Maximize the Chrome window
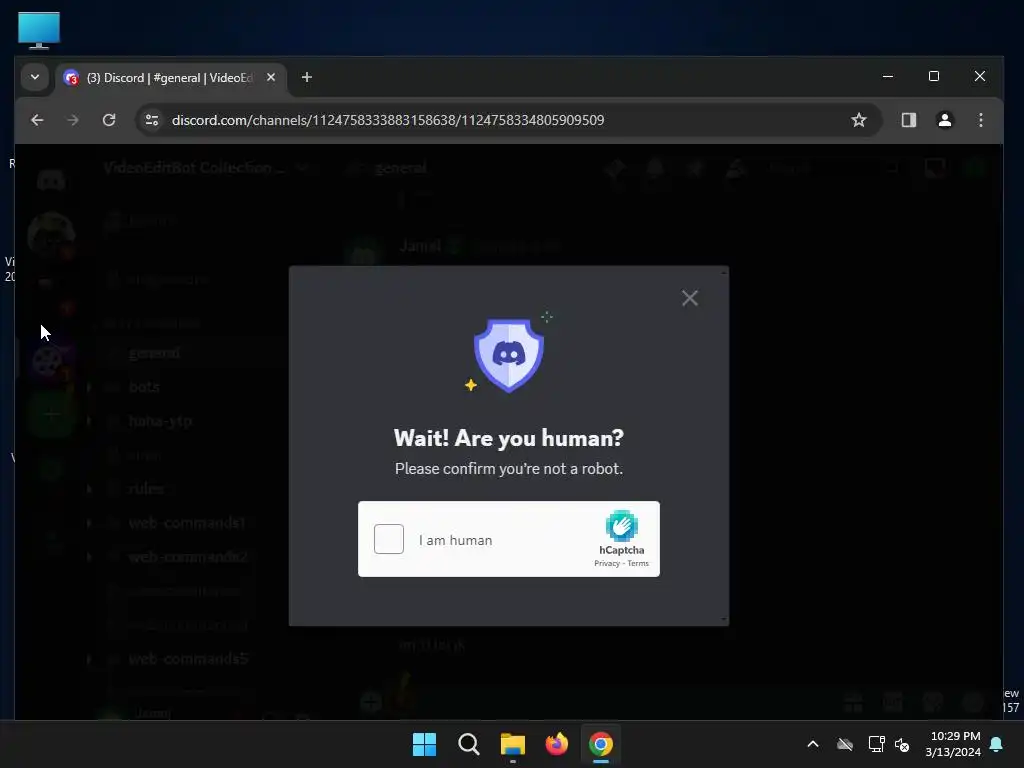Viewport: 1024px width, 768px height. [934, 76]
